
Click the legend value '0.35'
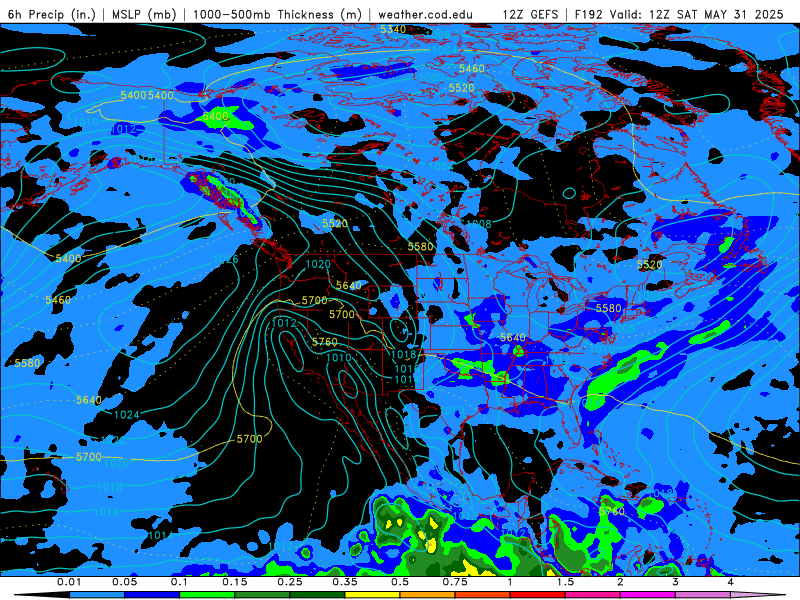[x=345, y=582]
